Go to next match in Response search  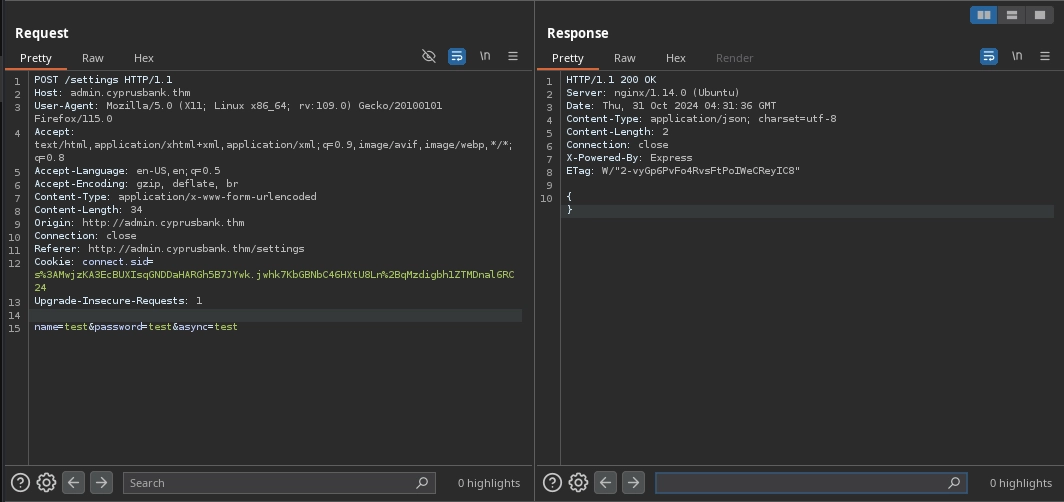[x=633, y=483]
